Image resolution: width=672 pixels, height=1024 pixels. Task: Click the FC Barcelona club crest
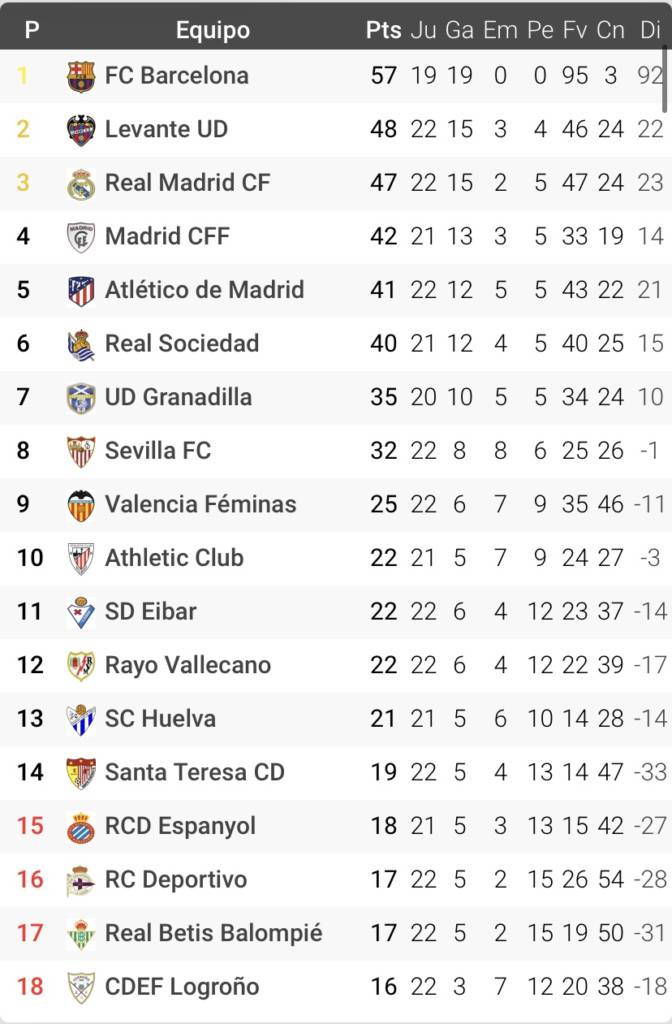(81, 76)
